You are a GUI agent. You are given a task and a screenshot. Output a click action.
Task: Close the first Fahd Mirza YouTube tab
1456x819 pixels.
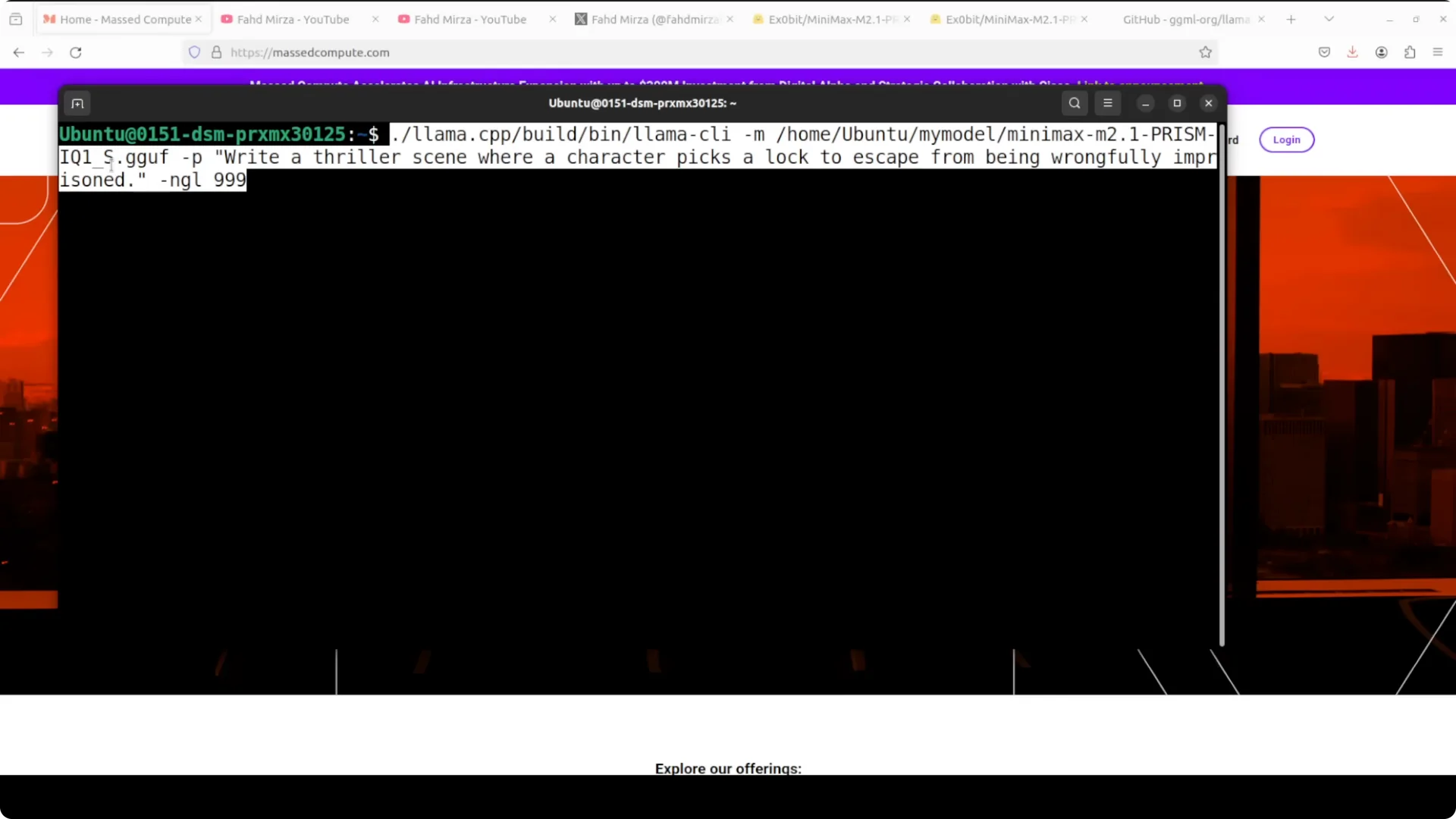[x=375, y=19]
